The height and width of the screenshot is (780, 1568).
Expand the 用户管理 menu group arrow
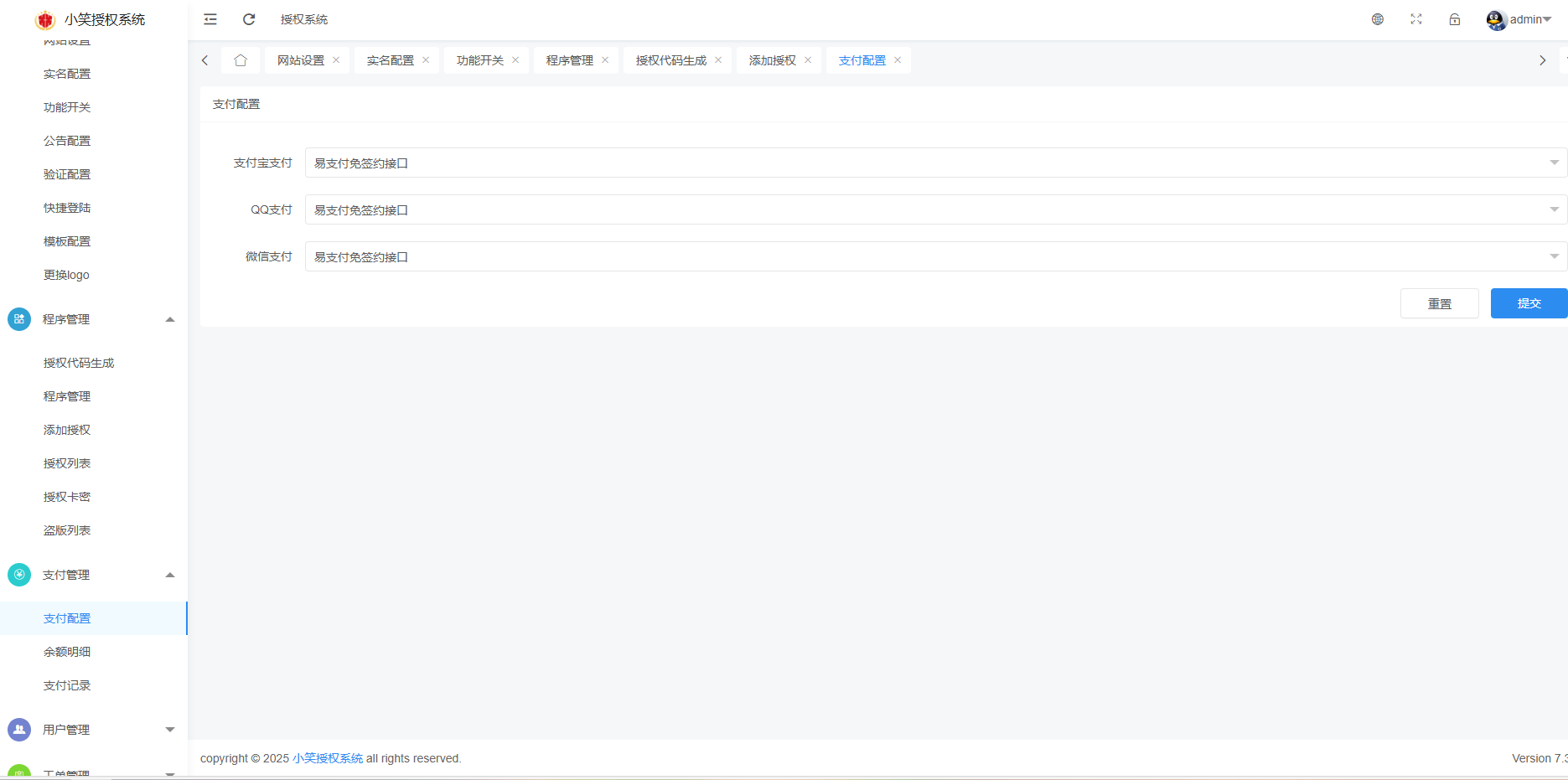(170, 730)
